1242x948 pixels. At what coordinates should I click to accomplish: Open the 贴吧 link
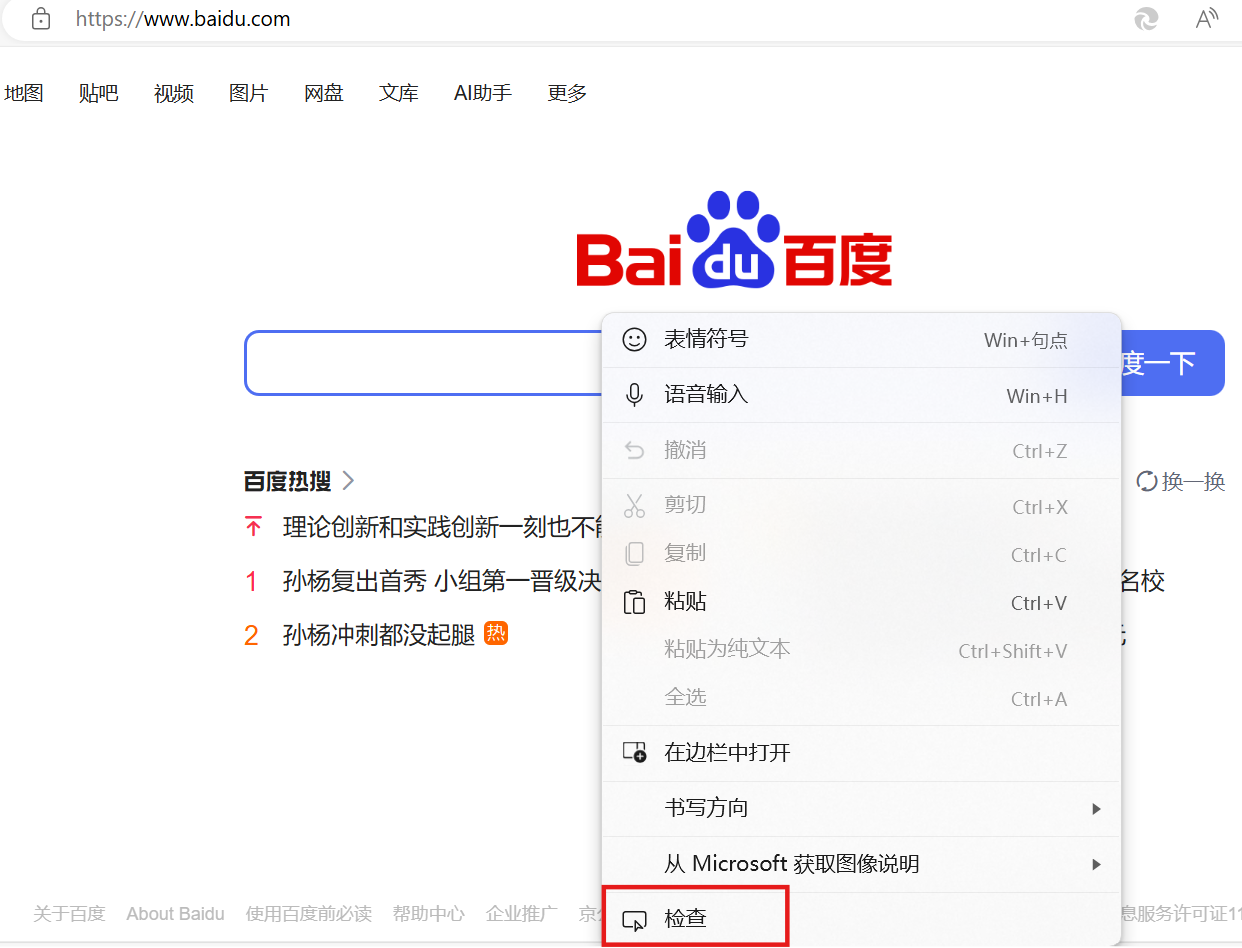click(99, 93)
